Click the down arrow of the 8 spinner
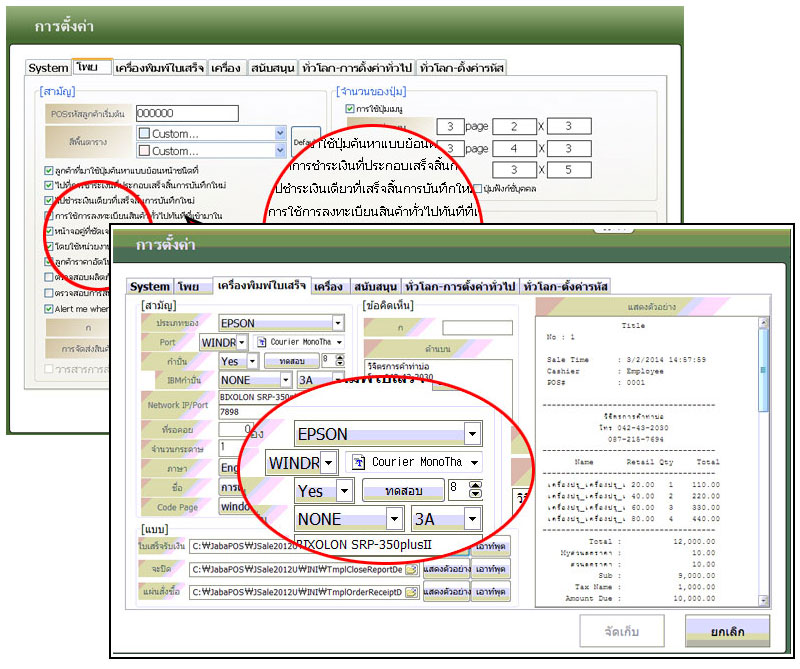800x669 pixels. pos(340,364)
